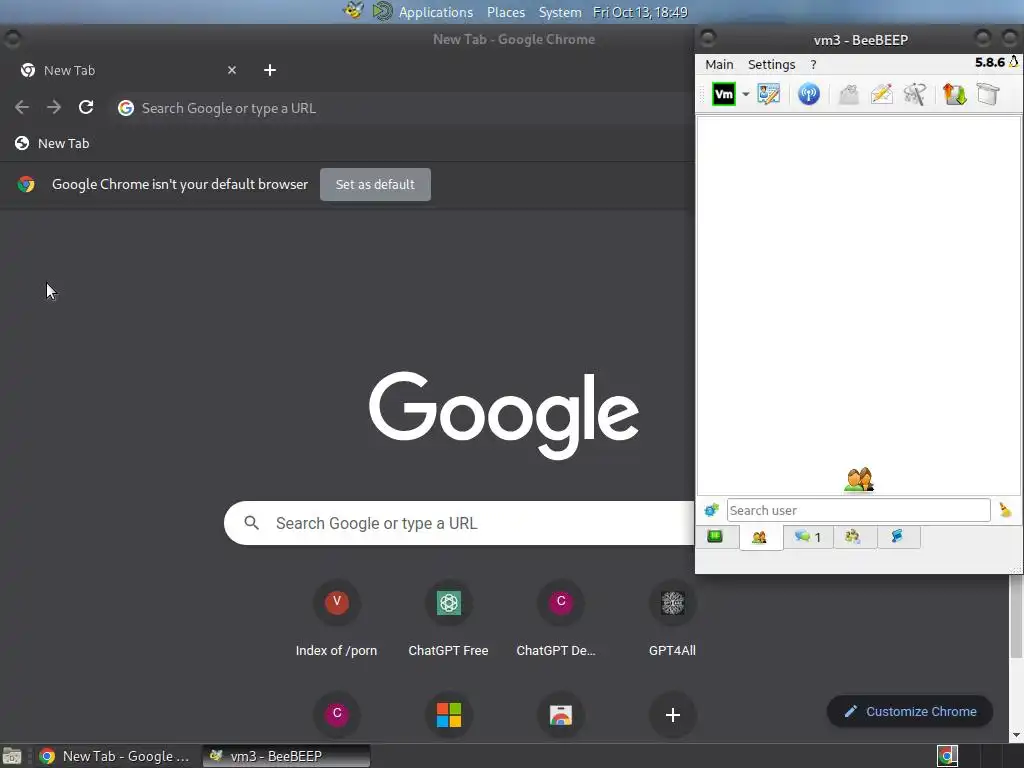Open the Settings menu in BeeBEEP
The height and width of the screenshot is (768, 1024).
[x=771, y=64]
